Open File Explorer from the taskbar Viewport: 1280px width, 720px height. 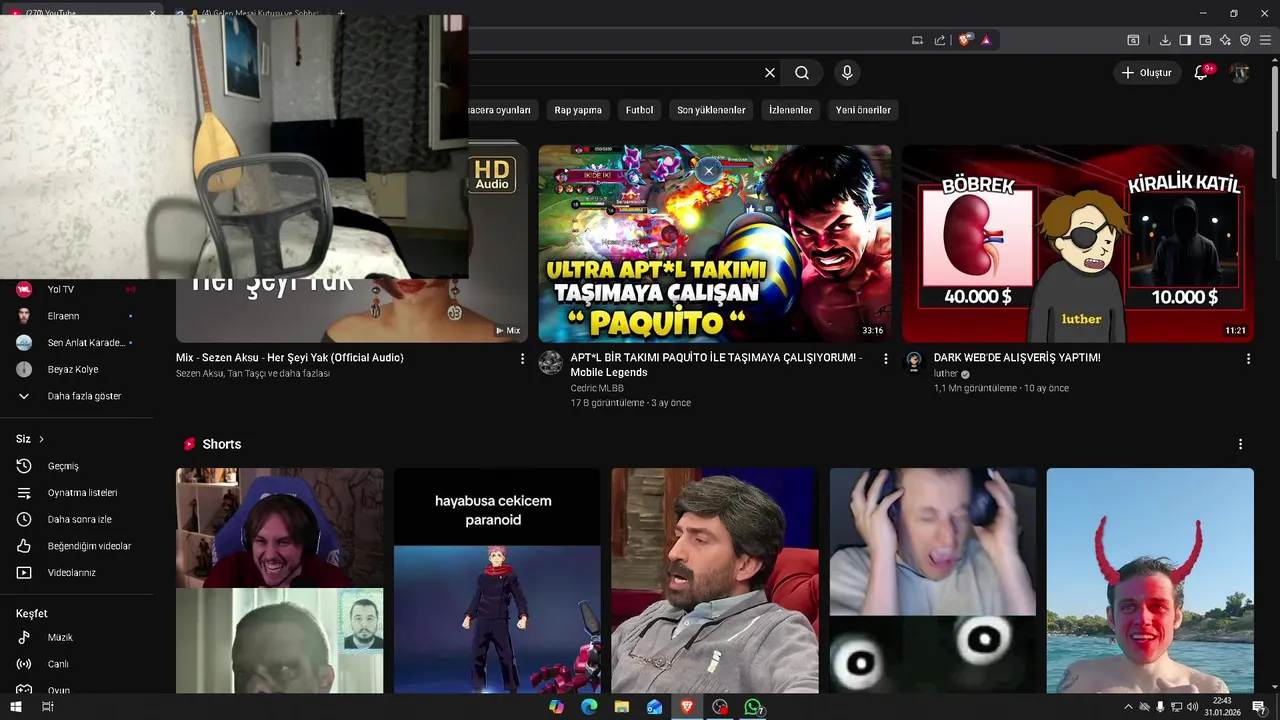click(622, 707)
